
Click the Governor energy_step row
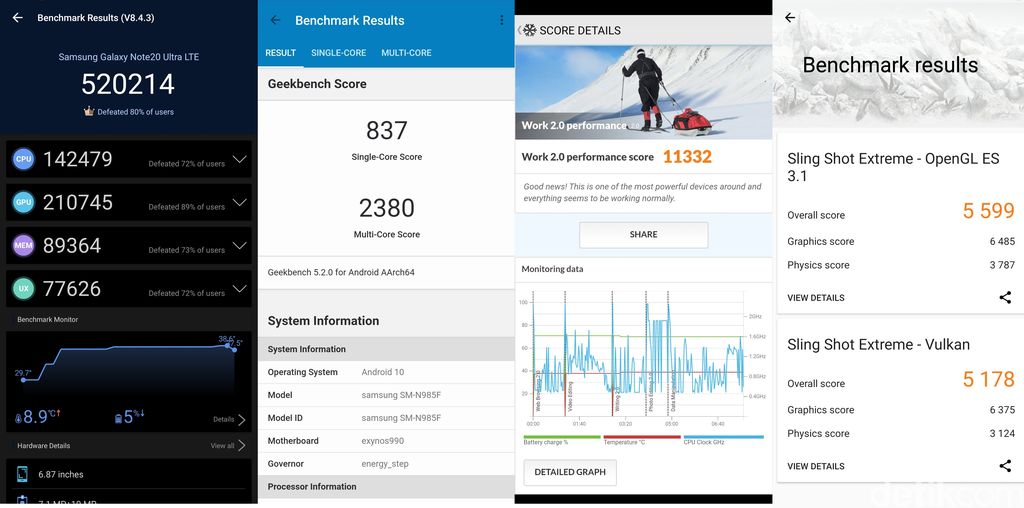pos(386,464)
